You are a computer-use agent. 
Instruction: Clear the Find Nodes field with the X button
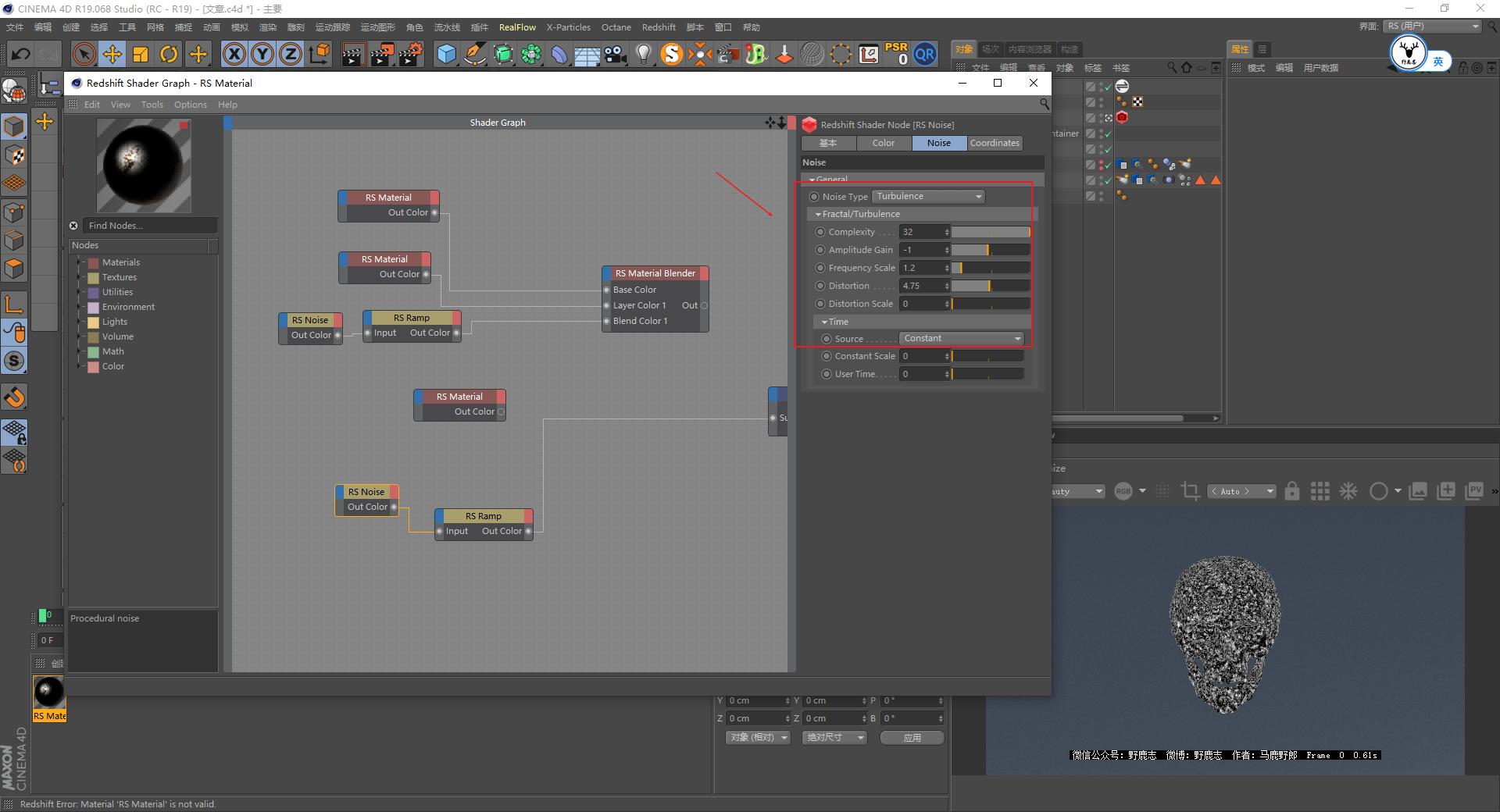(x=73, y=225)
